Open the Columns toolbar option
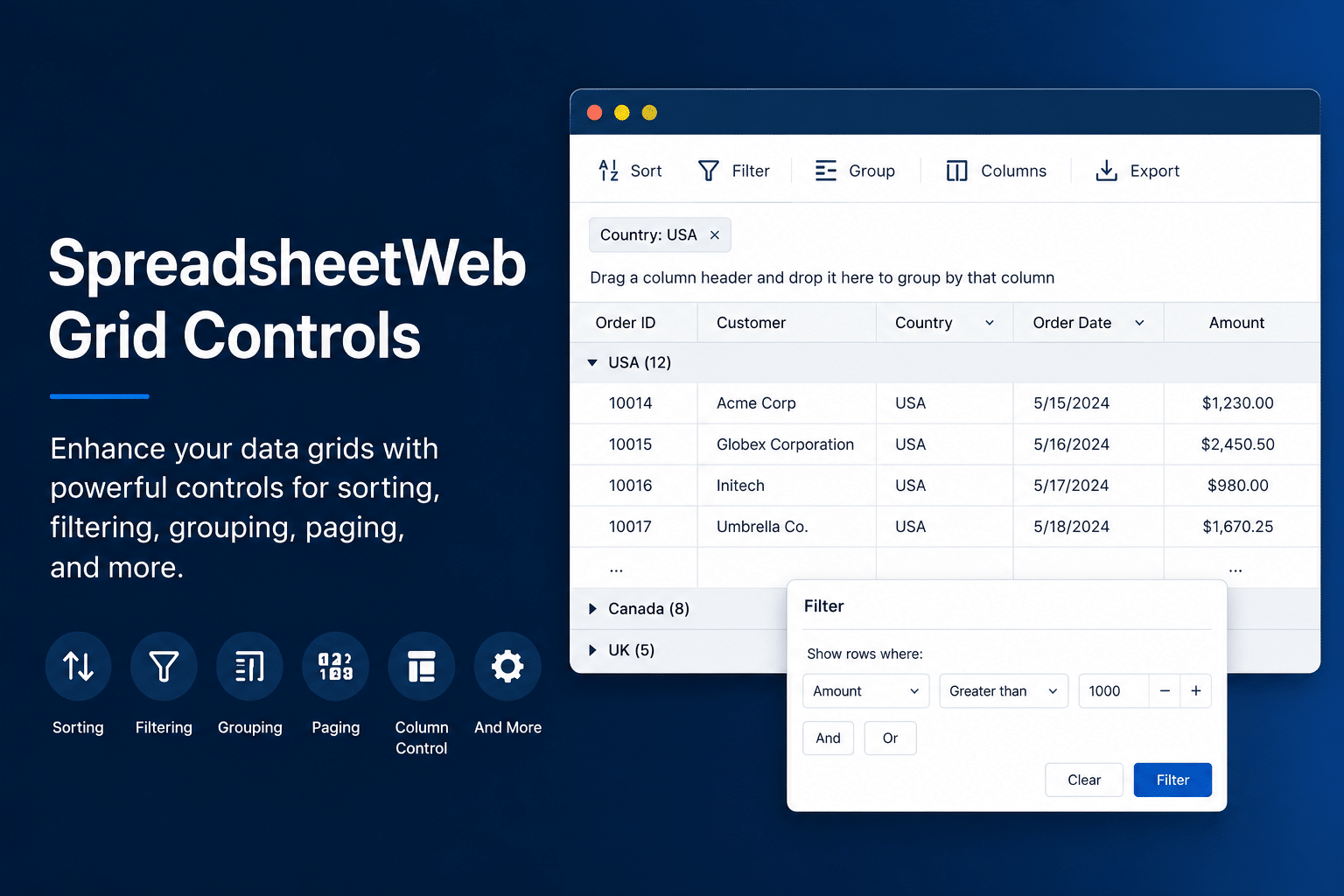The image size is (1344, 896). point(996,171)
